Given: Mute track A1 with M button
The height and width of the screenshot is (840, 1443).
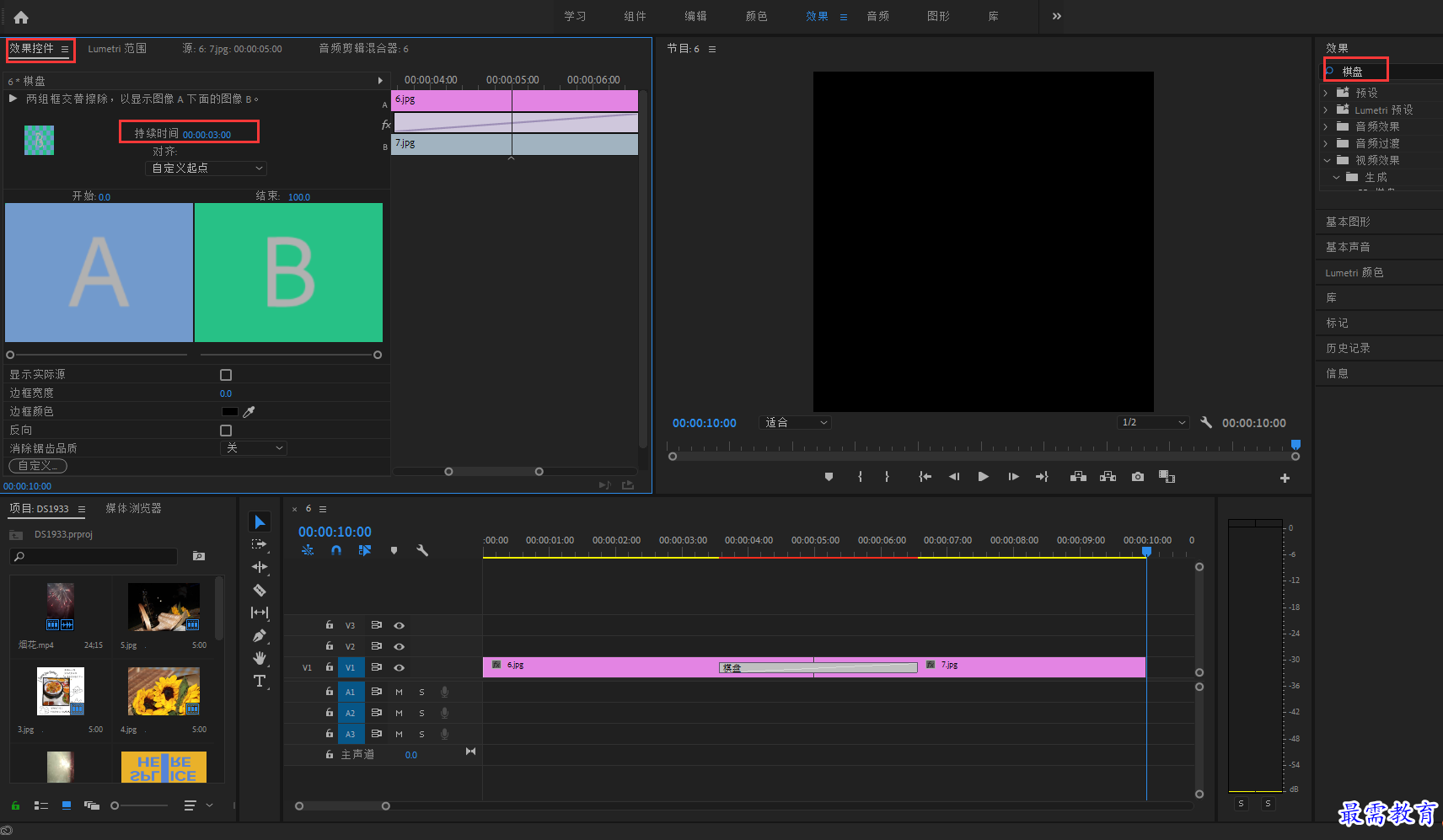Looking at the screenshot, I should (x=399, y=692).
